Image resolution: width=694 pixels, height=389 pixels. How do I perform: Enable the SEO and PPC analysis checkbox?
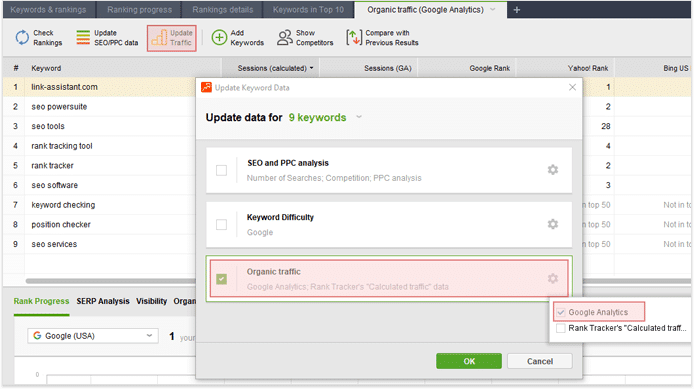[x=221, y=170]
